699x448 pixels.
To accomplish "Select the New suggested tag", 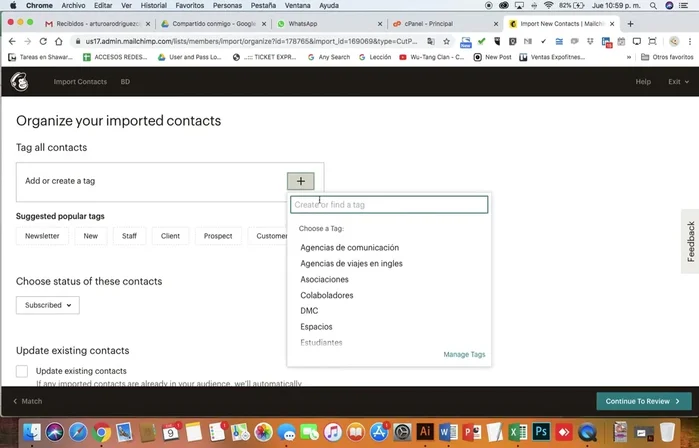I will 90,236.
